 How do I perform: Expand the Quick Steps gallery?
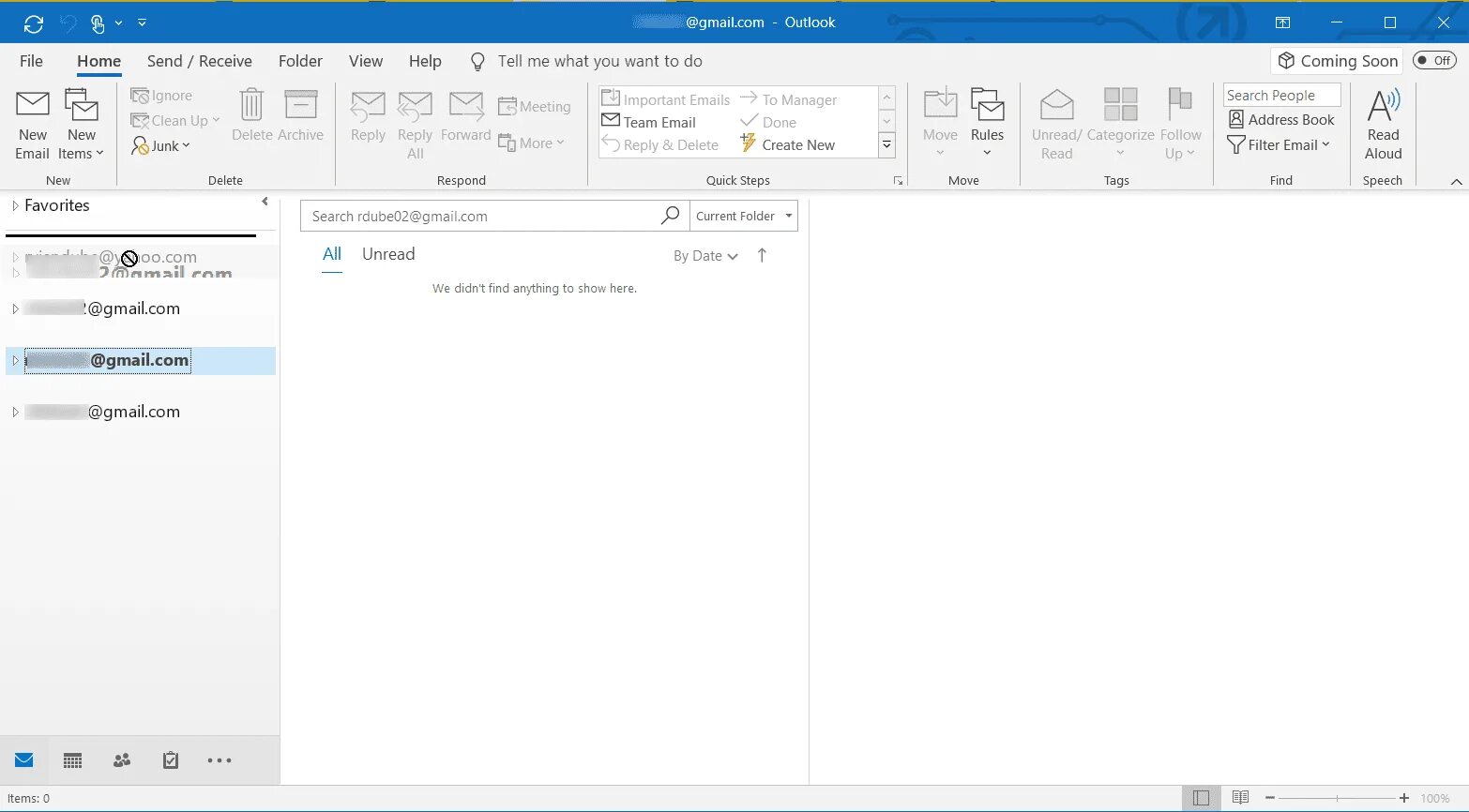click(x=886, y=145)
